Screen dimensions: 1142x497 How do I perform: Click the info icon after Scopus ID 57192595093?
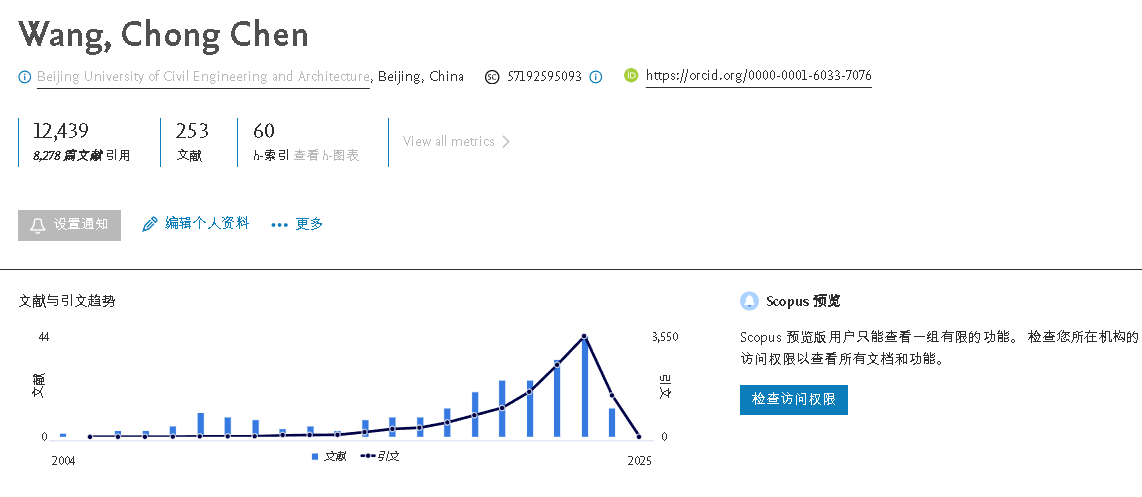[x=596, y=76]
